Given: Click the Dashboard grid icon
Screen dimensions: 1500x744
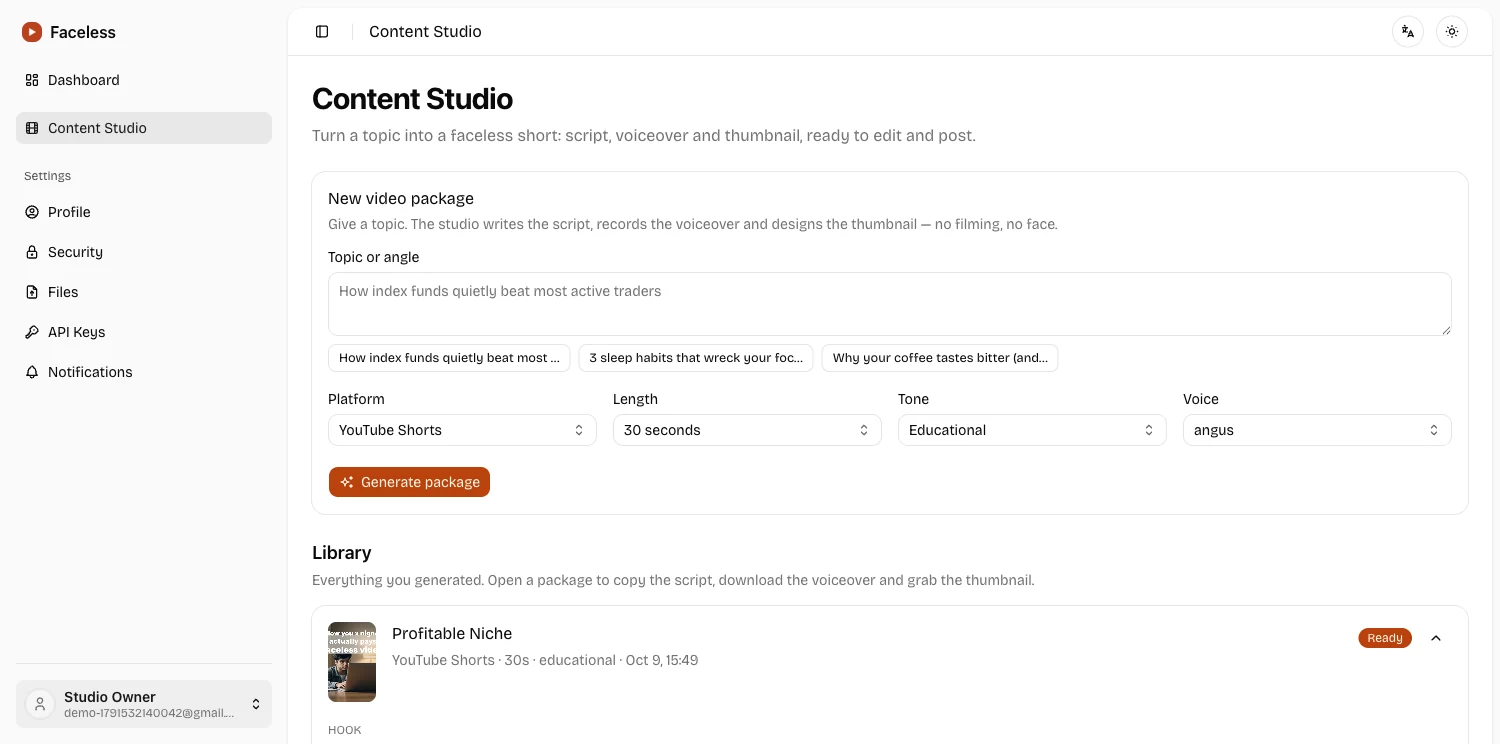Looking at the screenshot, I should tap(32, 80).
